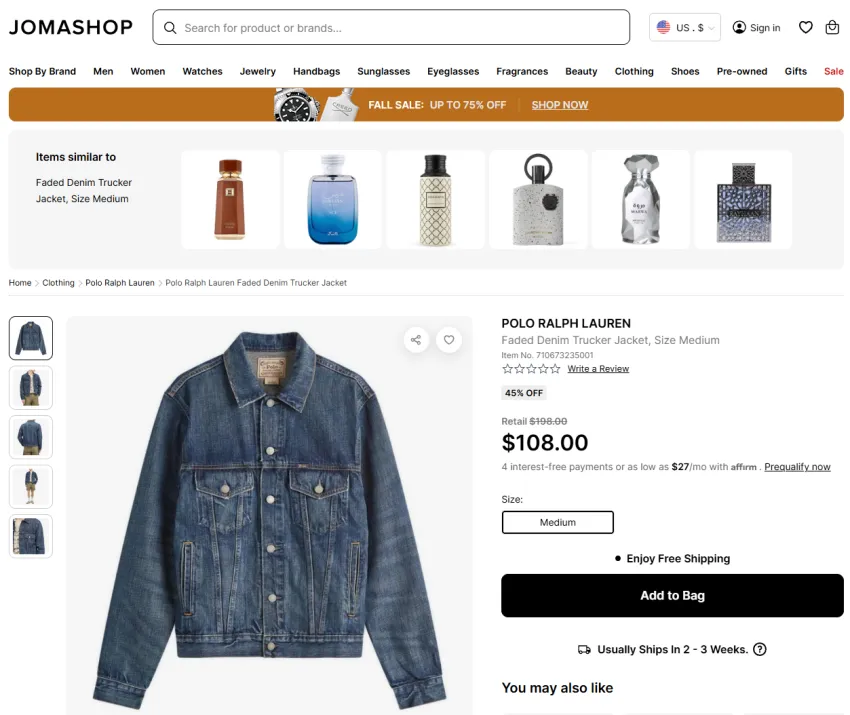
Task: Open the US $ currency dropdown
Action: pos(685,27)
